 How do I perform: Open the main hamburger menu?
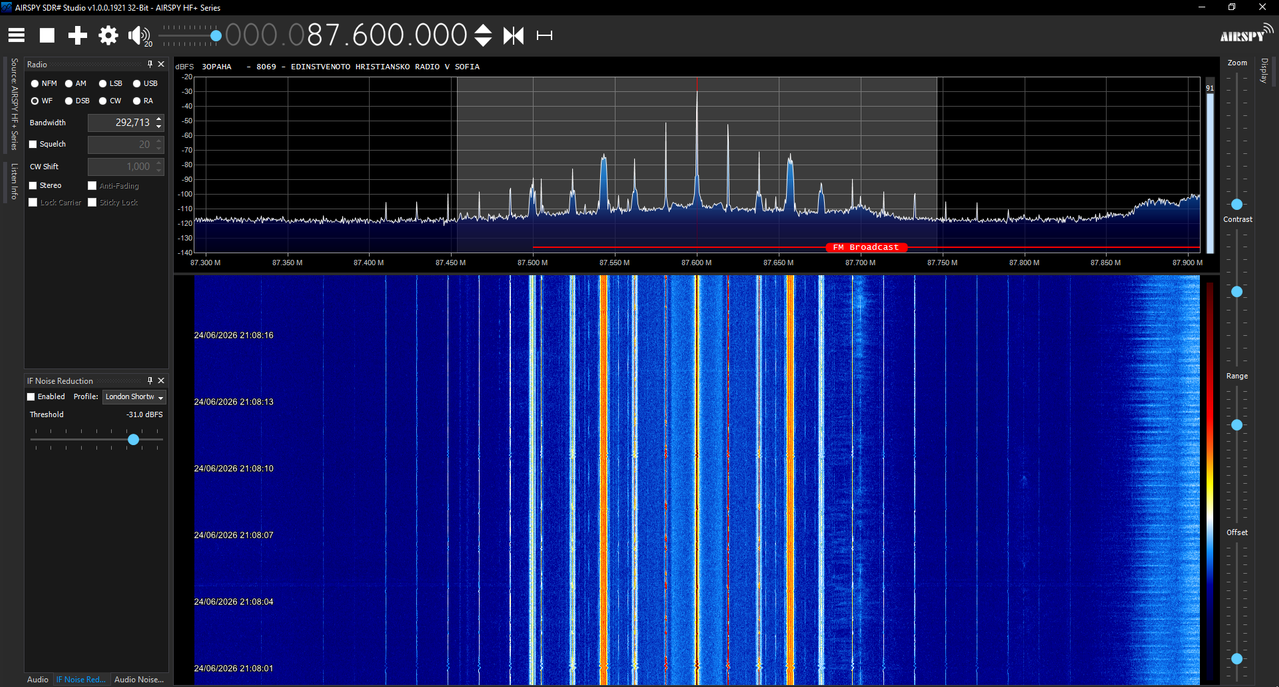tap(16, 36)
